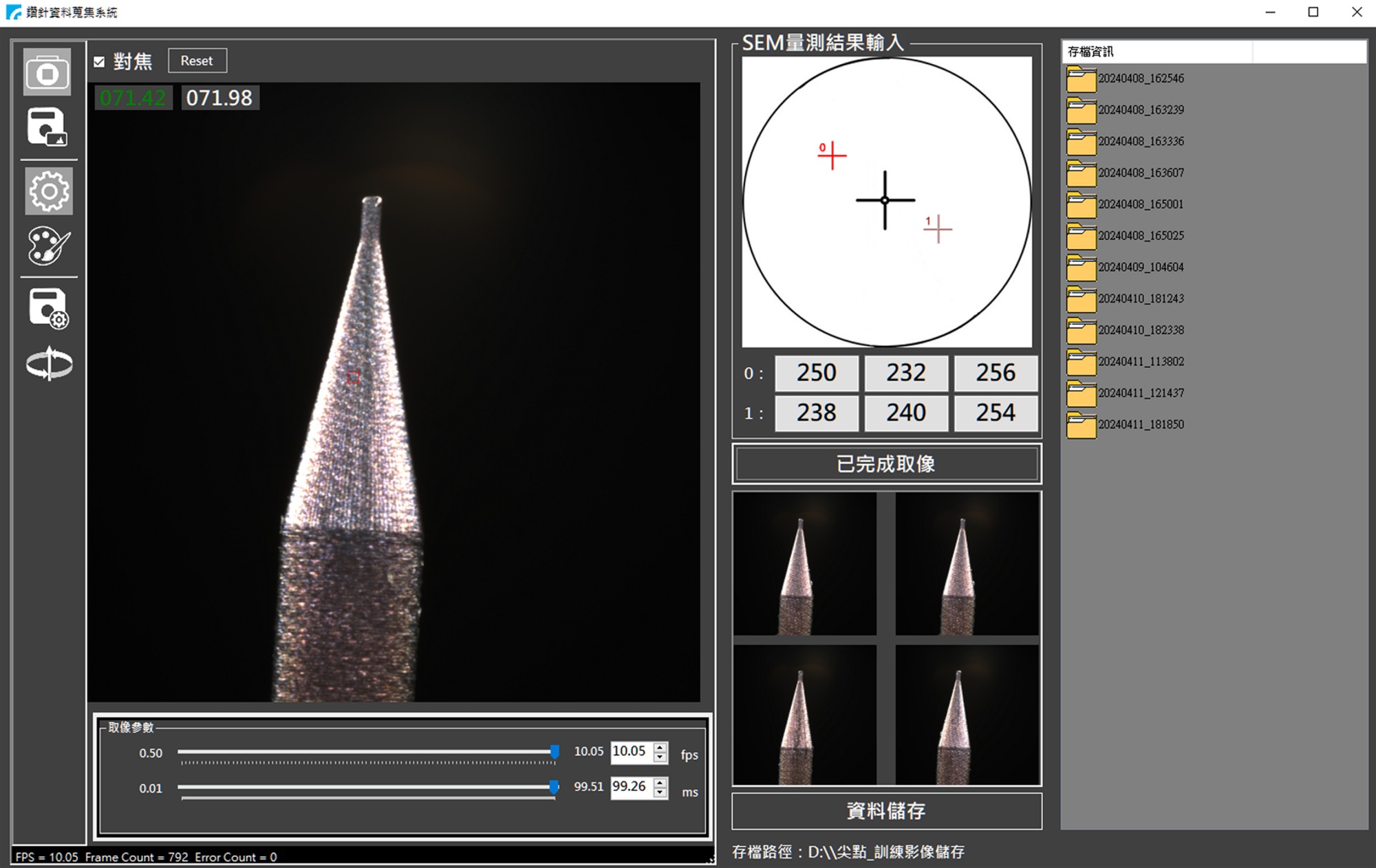Click the exposure ms slider handle
Viewport: 1376px width, 868px height.
(x=554, y=788)
